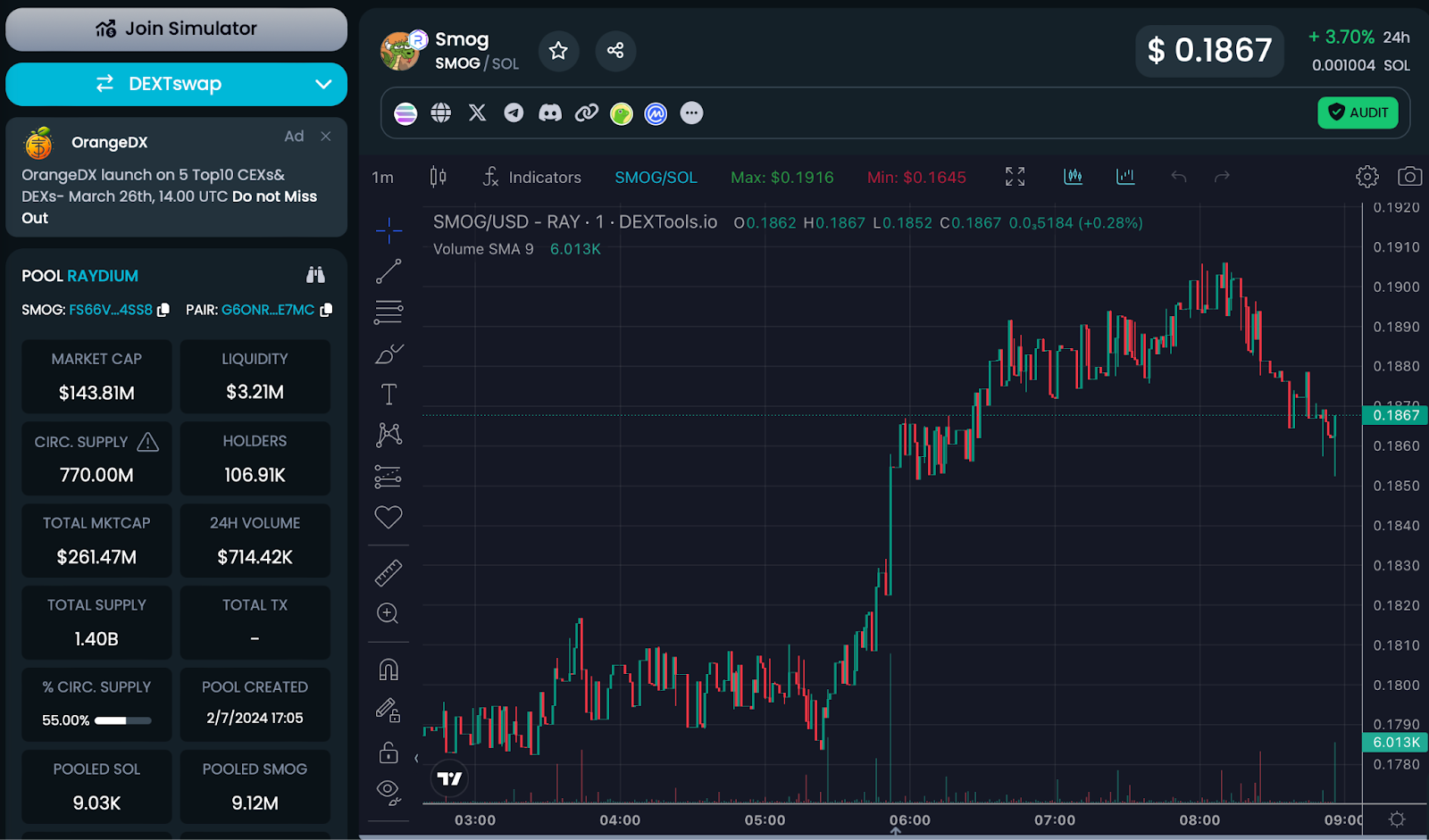The width and height of the screenshot is (1429, 840).
Task: Toggle the bar chart mode icon
Action: click(x=1125, y=177)
